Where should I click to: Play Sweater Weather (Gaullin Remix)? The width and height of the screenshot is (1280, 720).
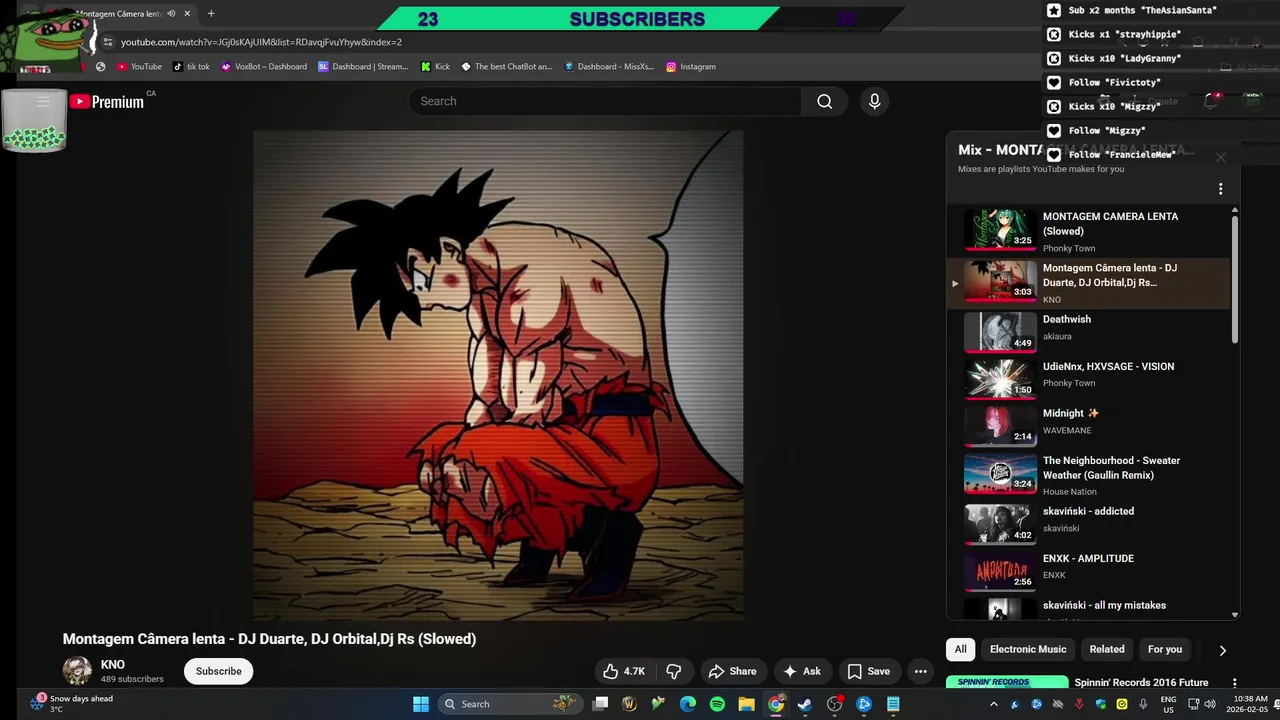point(1089,474)
